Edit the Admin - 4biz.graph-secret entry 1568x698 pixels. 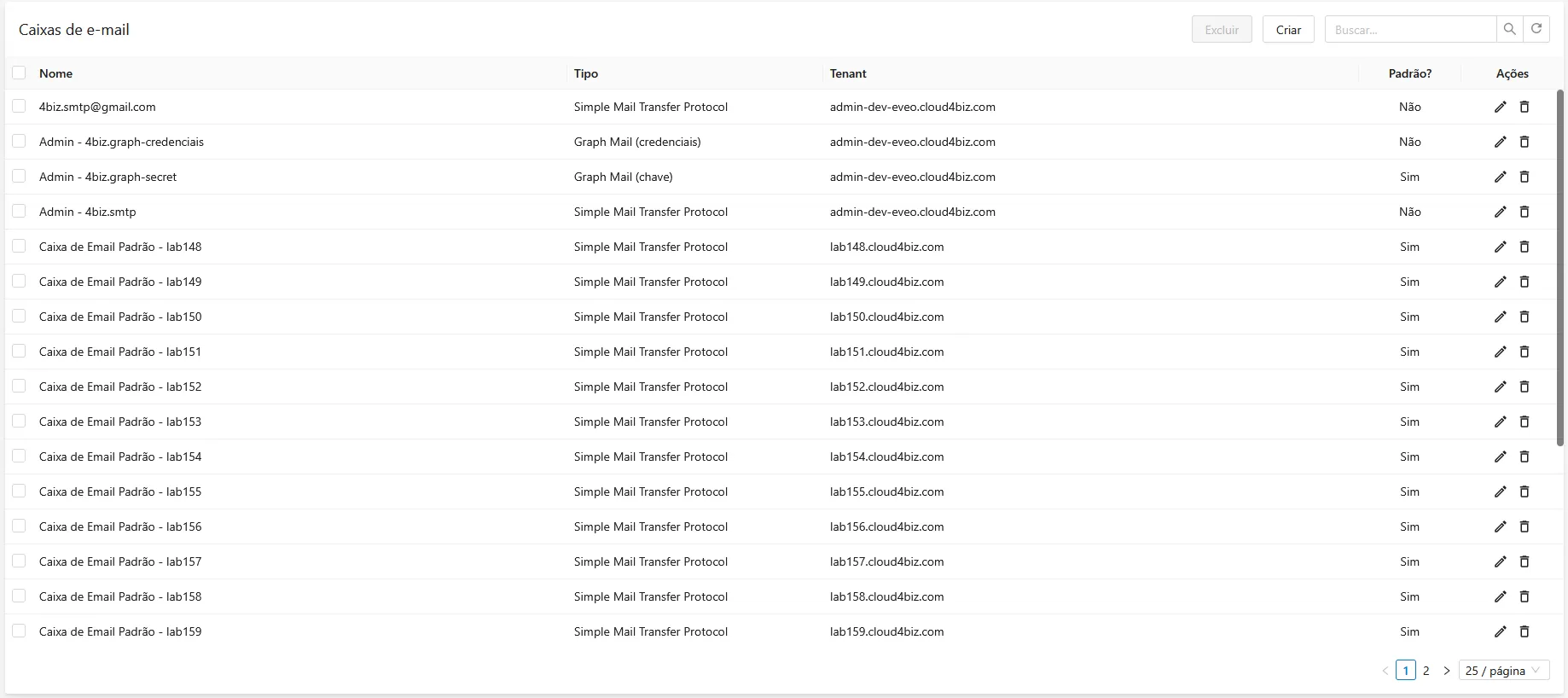coord(1500,177)
